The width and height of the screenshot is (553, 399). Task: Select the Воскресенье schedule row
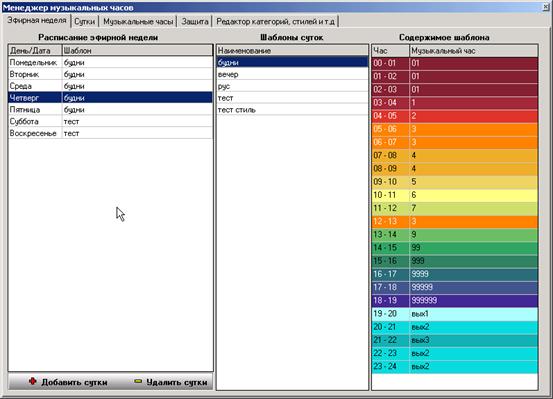pos(110,133)
